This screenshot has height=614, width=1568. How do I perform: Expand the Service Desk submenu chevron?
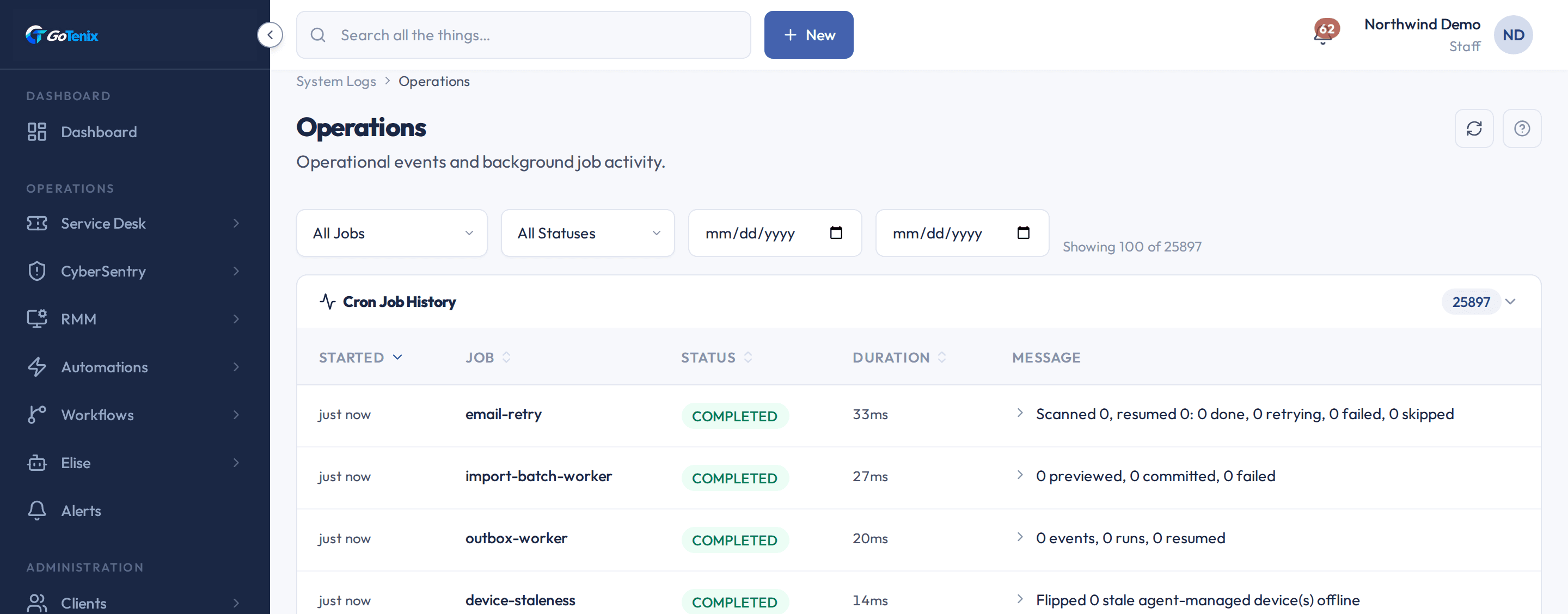point(236,223)
